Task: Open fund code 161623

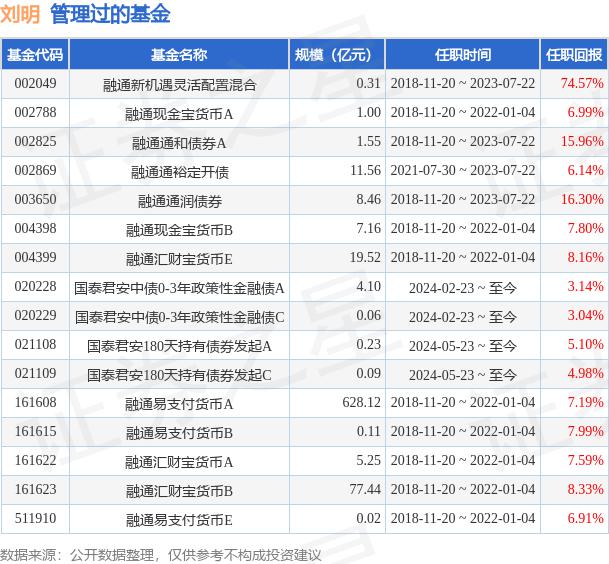Action: click(35, 490)
